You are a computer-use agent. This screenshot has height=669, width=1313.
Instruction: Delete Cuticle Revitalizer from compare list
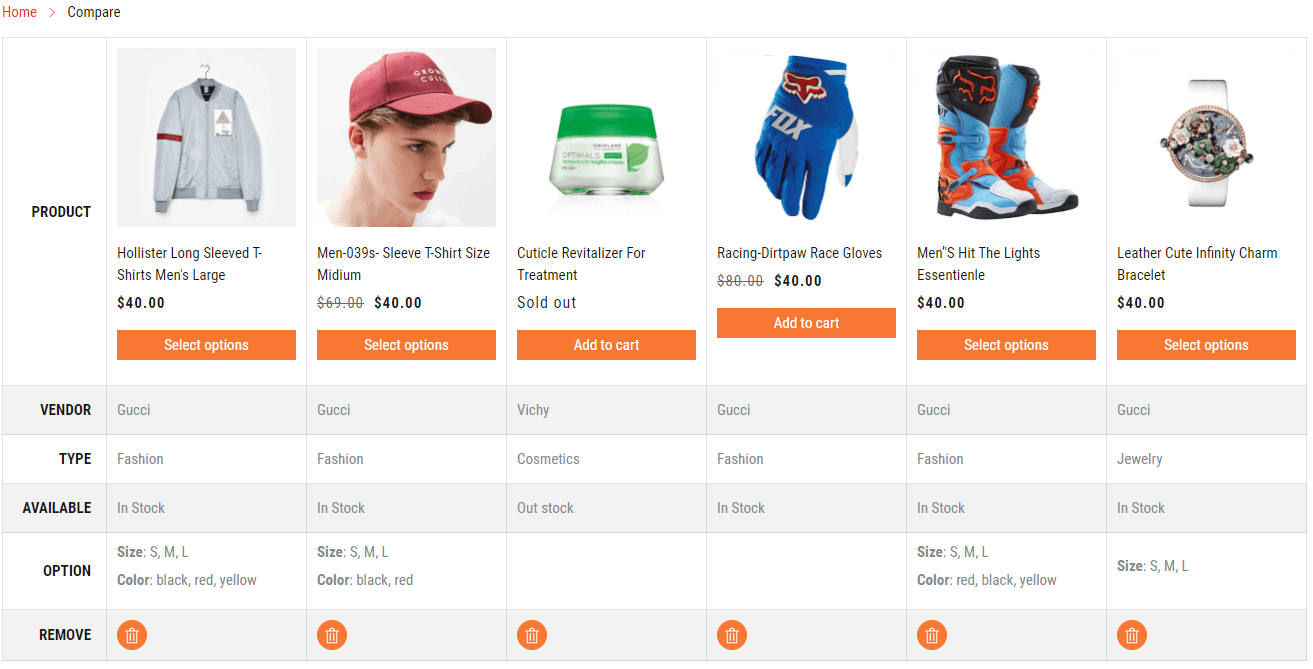coord(532,635)
